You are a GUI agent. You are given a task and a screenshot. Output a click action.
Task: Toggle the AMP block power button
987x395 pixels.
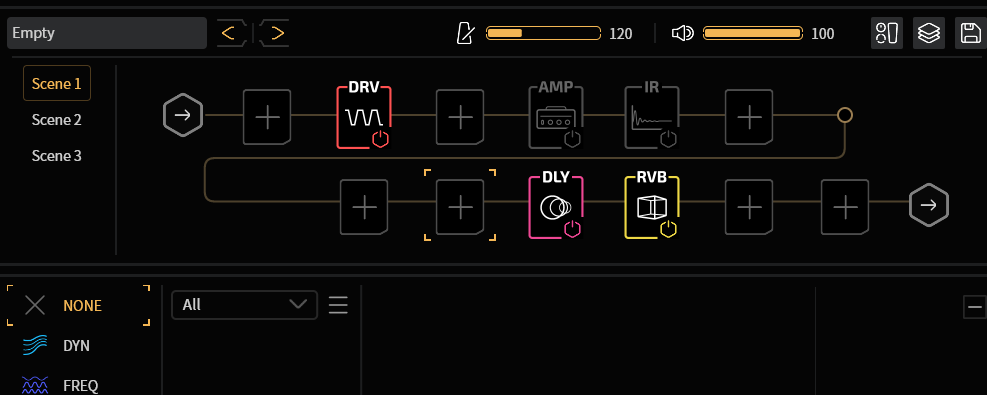(x=572, y=140)
